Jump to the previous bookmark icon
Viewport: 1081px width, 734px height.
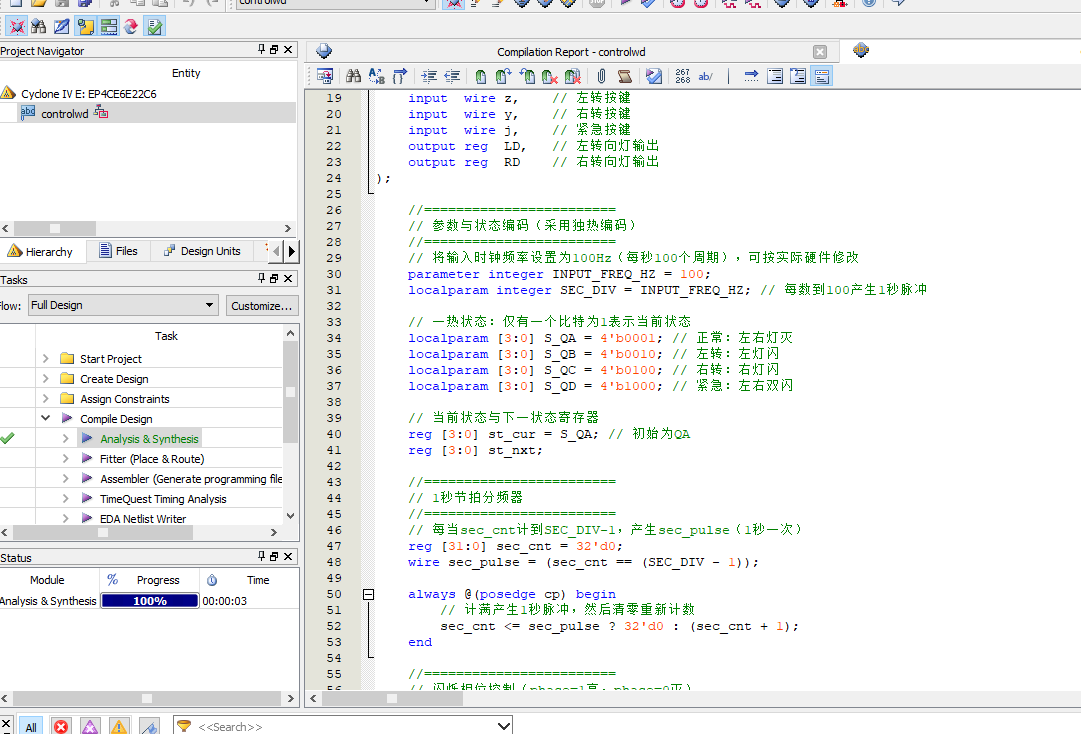pos(527,76)
